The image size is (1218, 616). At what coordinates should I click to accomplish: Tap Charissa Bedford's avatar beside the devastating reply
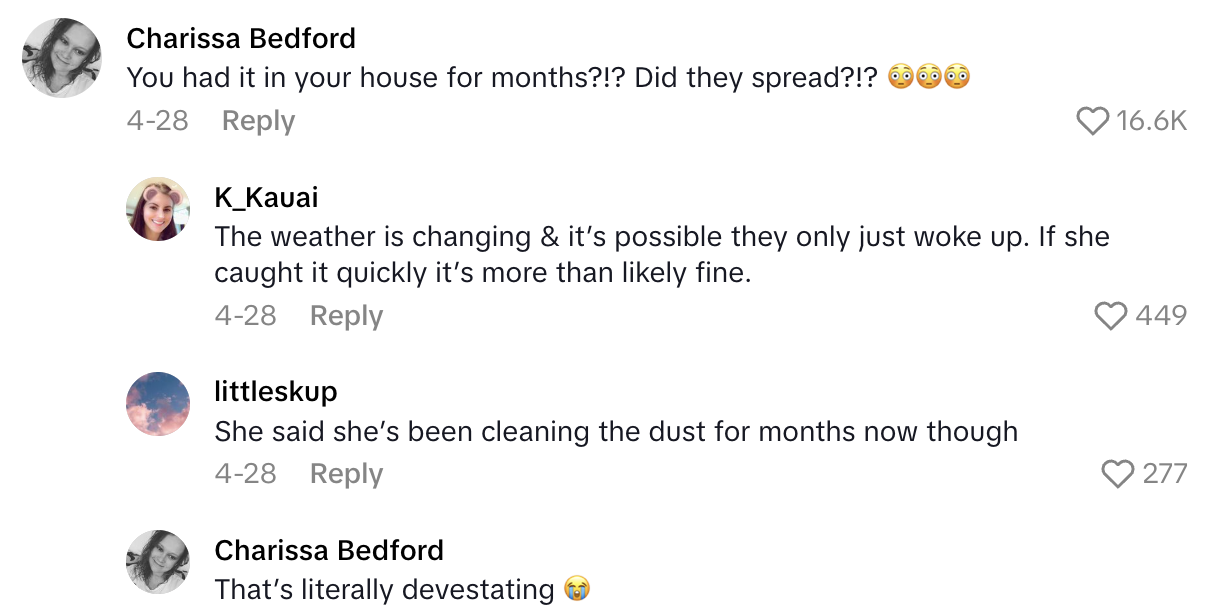[158, 562]
